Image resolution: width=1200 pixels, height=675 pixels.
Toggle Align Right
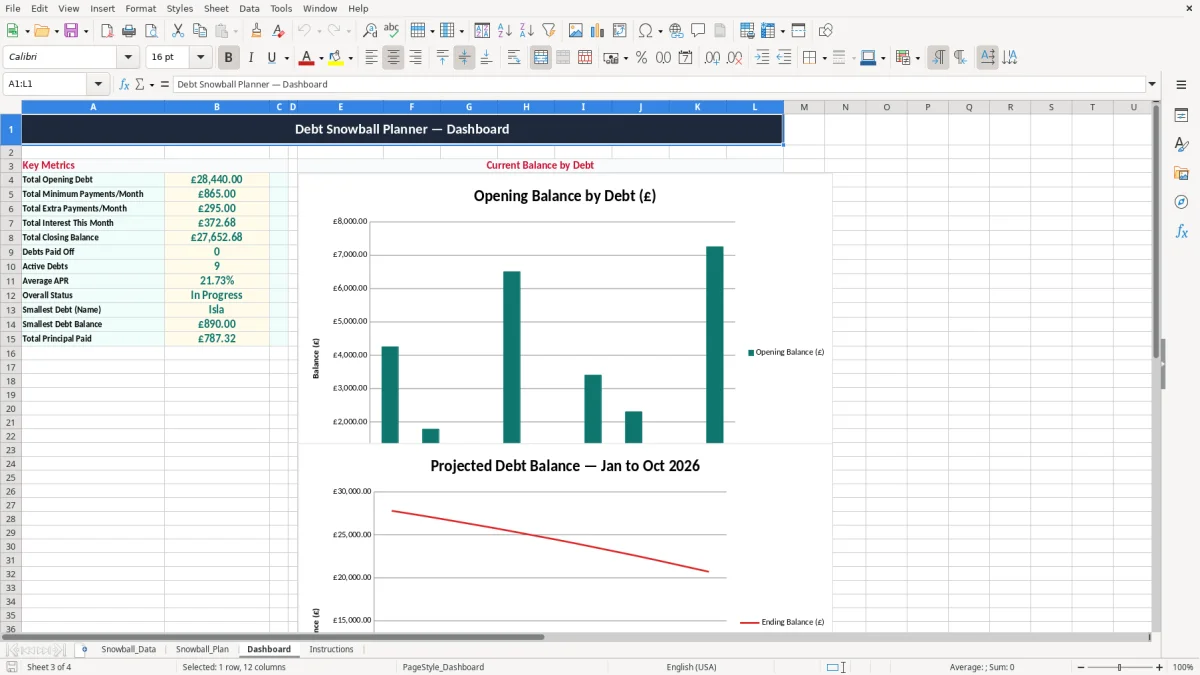[x=415, y=58]
